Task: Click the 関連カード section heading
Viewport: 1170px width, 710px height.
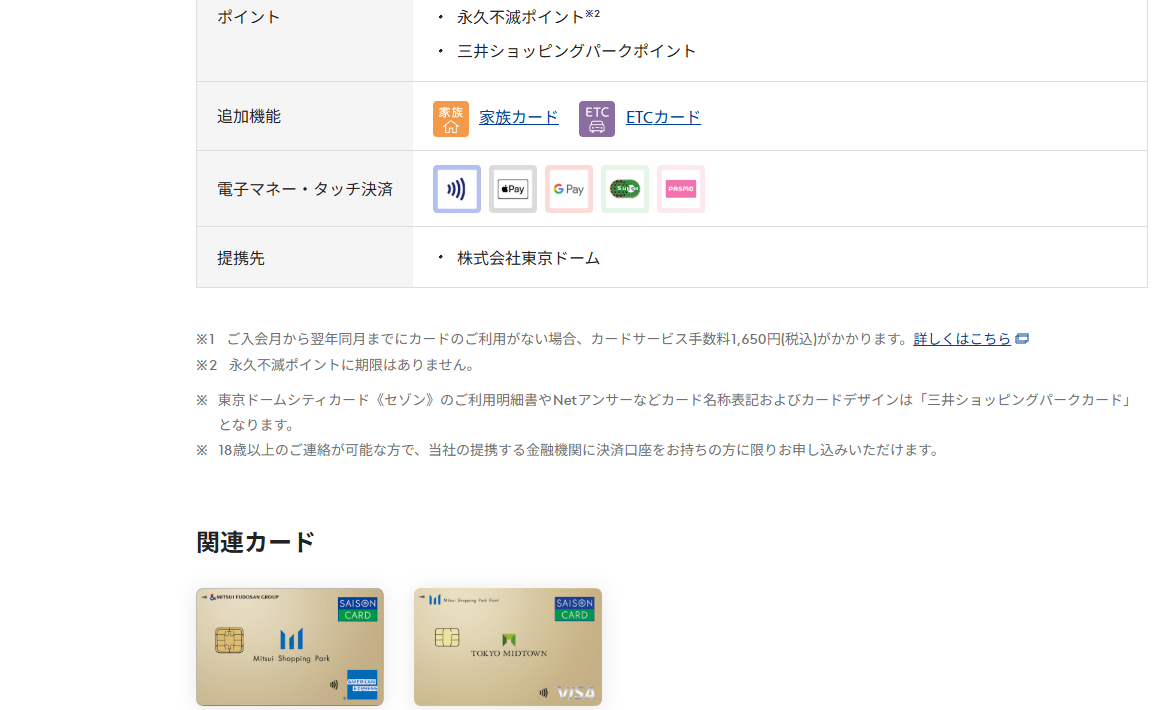Action: pyautogui.click(x=256, y=542)
